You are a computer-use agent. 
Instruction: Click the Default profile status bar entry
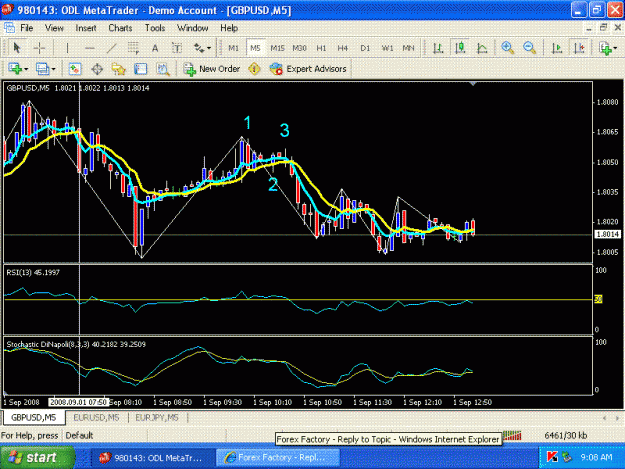tap(79, 436)
